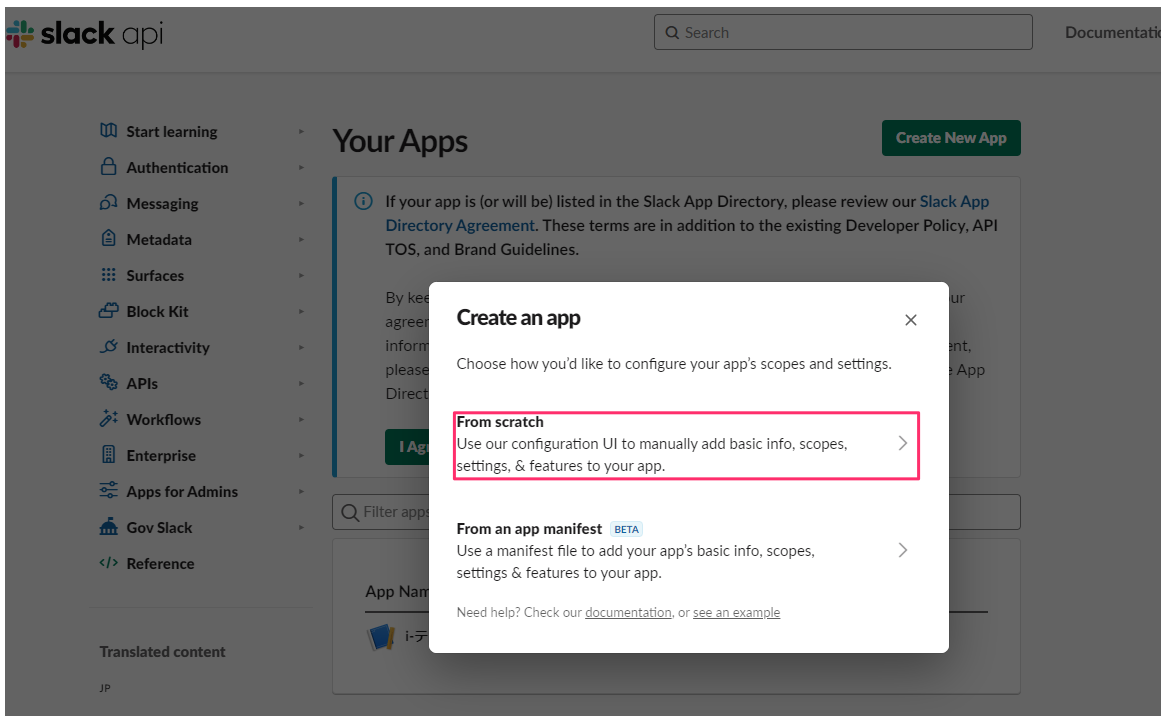The image size is (1167, 720).
Task: Click the Documentation header link
Action: coord(1113,32)
